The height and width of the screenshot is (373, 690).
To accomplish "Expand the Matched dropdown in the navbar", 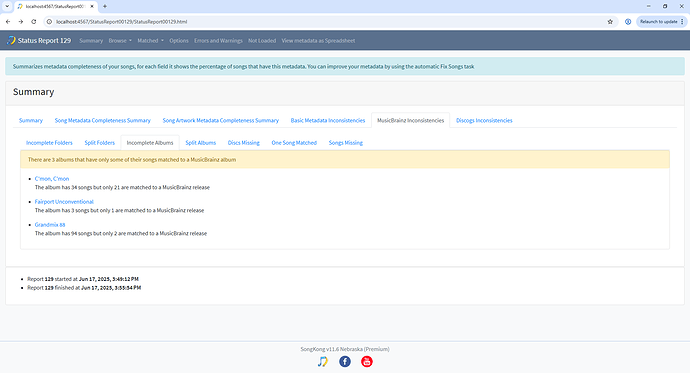I will click(x=150, y=40).
